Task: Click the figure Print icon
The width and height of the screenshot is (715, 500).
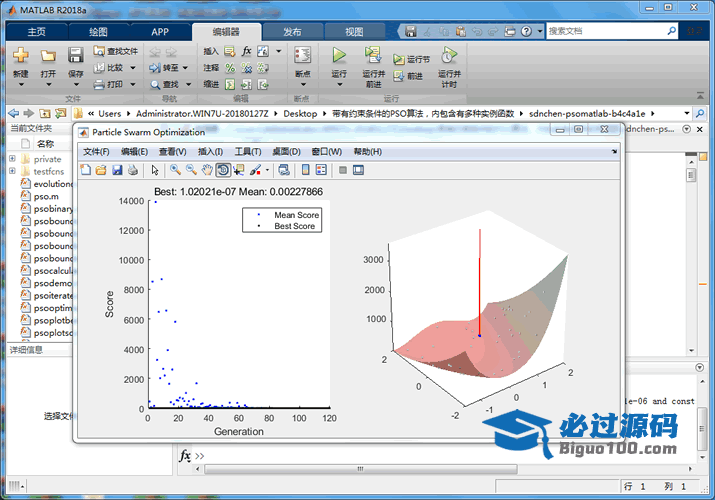Action: point(133,170)
